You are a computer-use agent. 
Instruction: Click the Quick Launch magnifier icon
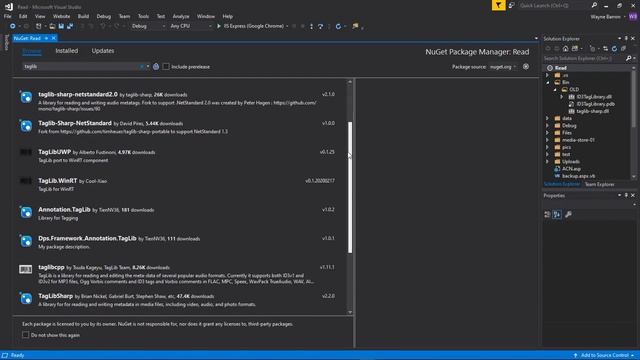coord(594,5)
